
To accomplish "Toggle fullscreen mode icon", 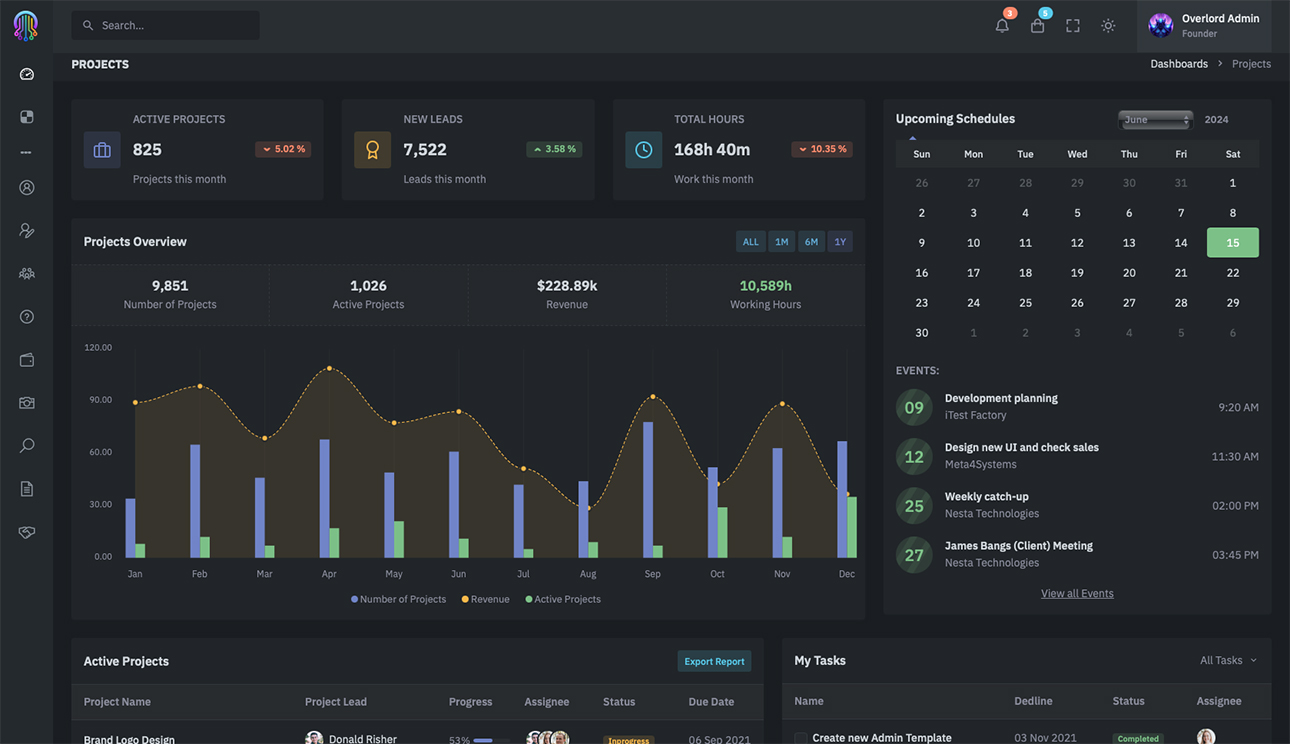I will (x=1073, y=26).
